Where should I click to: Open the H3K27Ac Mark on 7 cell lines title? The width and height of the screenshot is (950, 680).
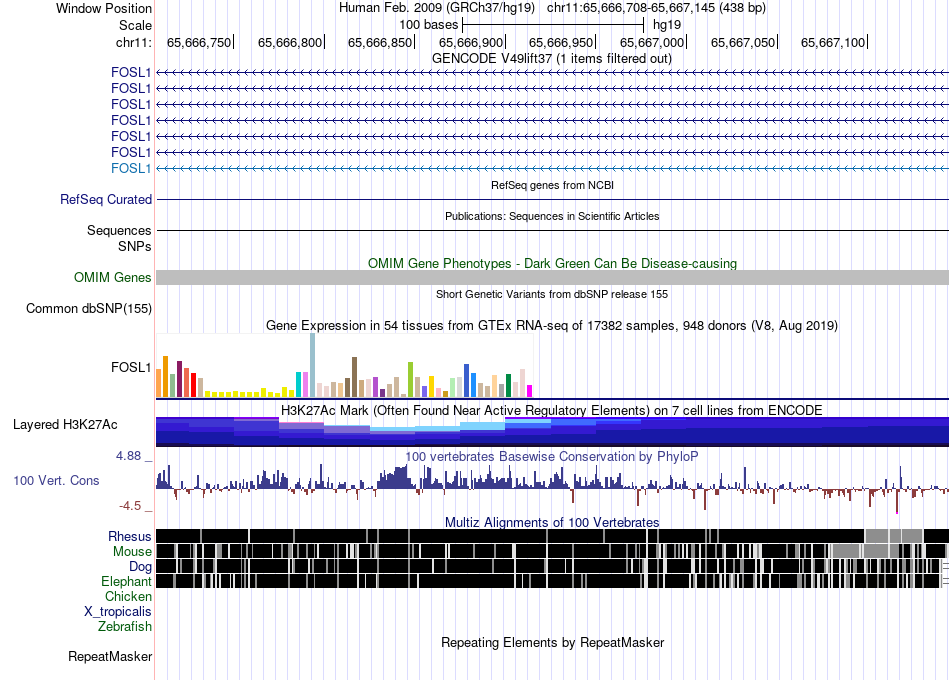552,410
